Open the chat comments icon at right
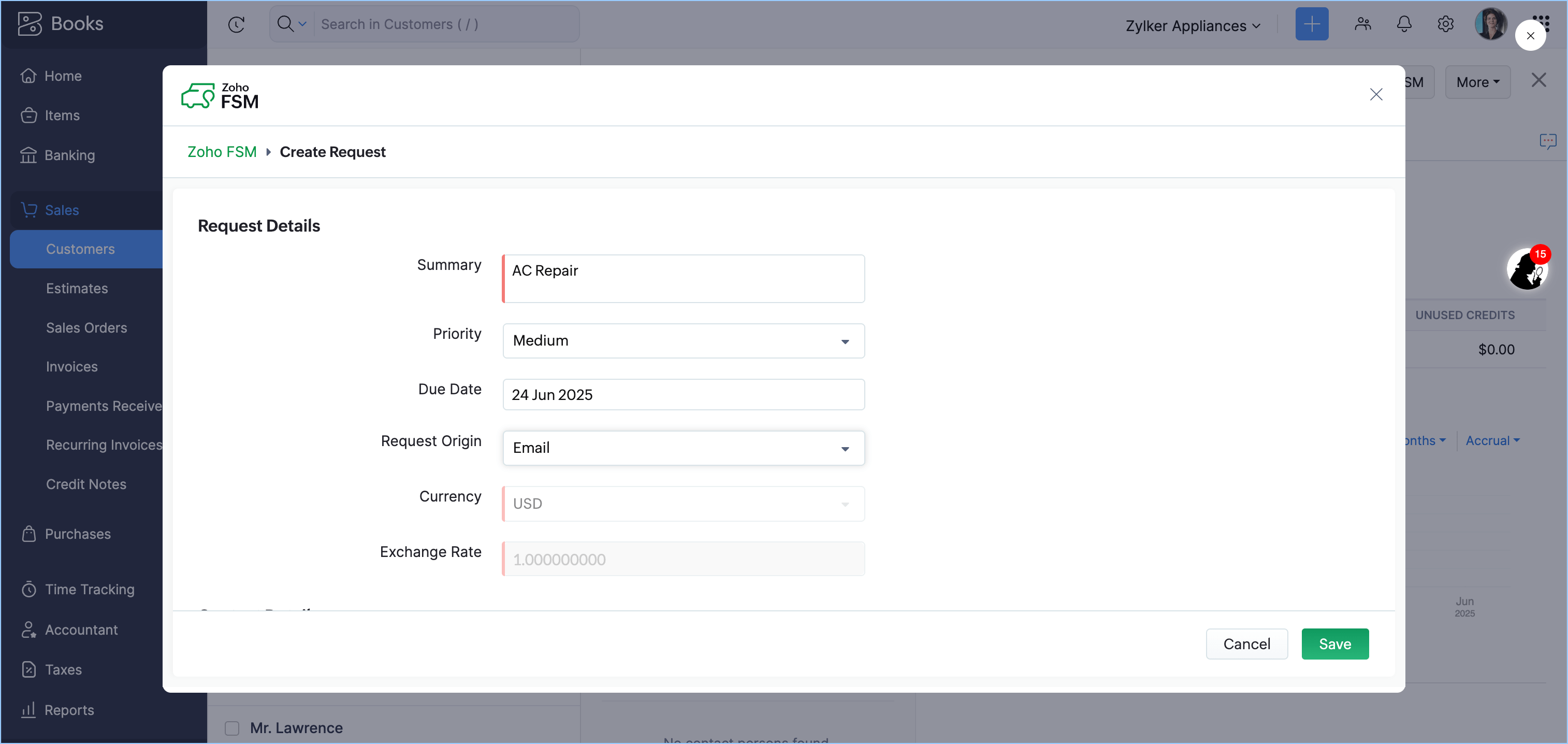Viewport: 1568px width, 744px height. tap(1547, 141)
